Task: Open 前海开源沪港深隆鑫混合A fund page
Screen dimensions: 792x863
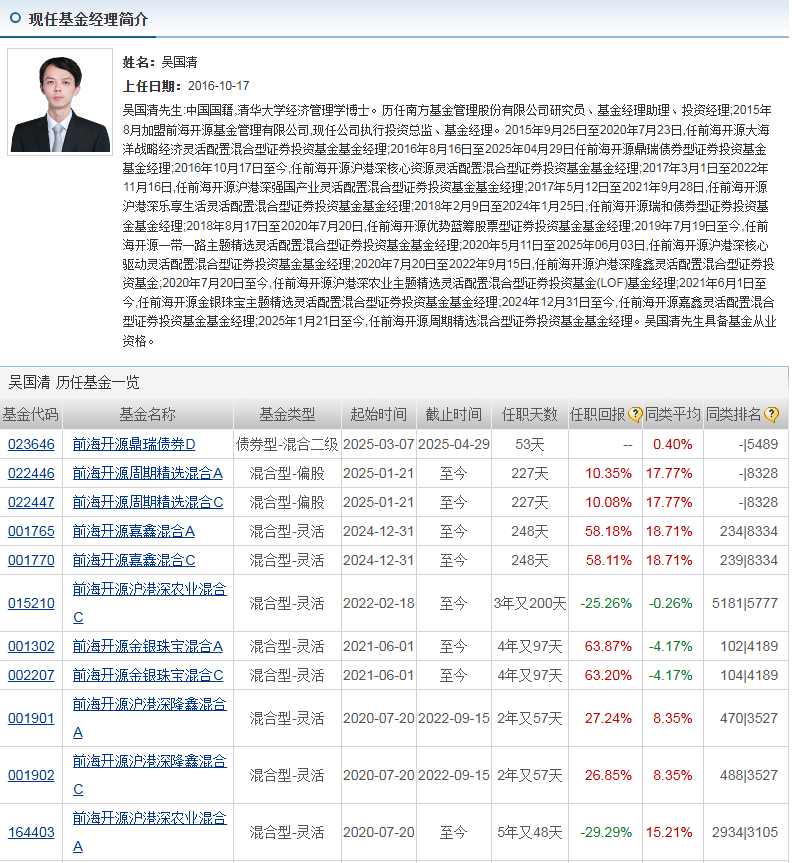Action: 150,718
